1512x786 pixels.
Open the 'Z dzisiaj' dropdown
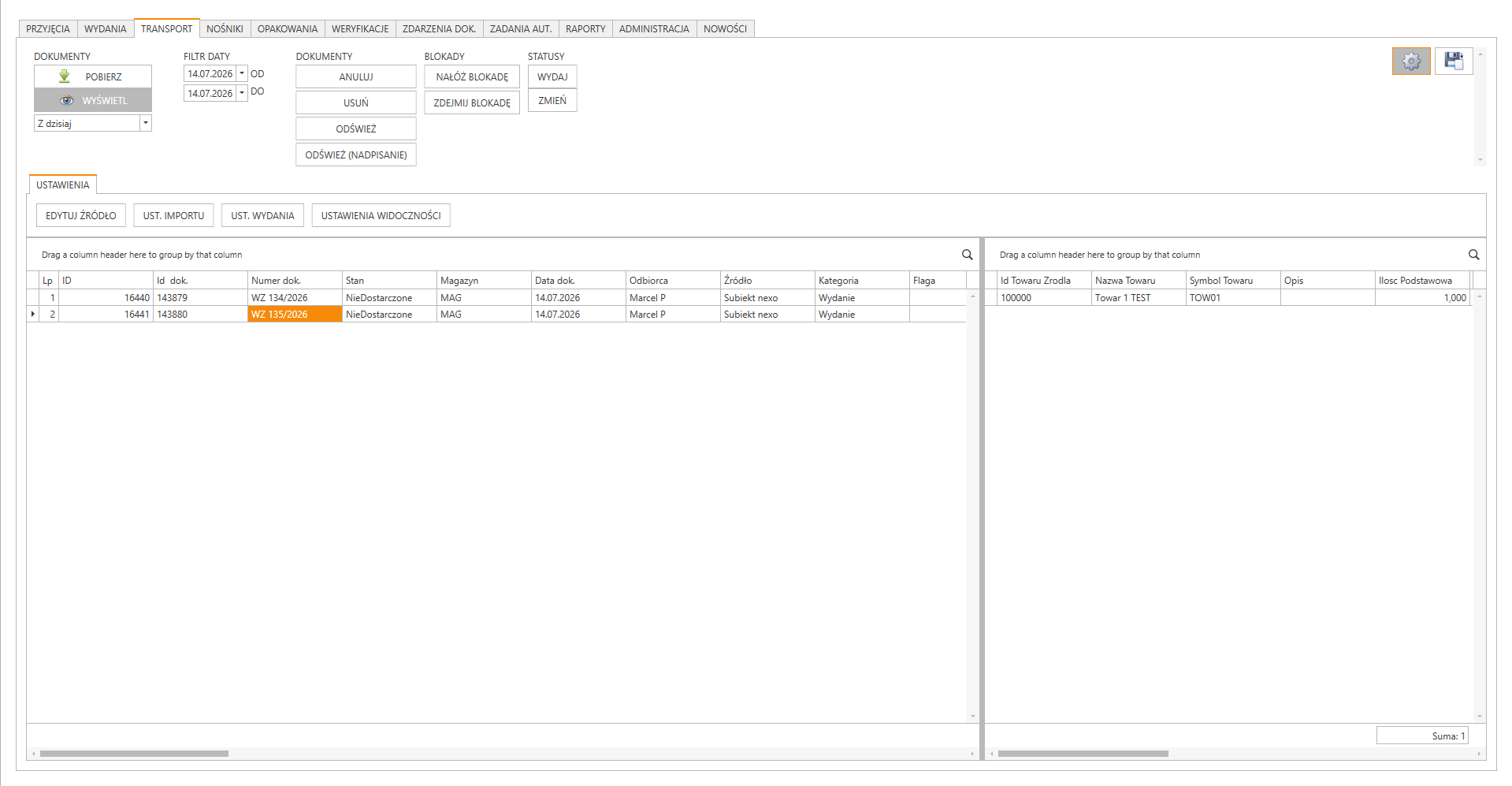[146, 123]
